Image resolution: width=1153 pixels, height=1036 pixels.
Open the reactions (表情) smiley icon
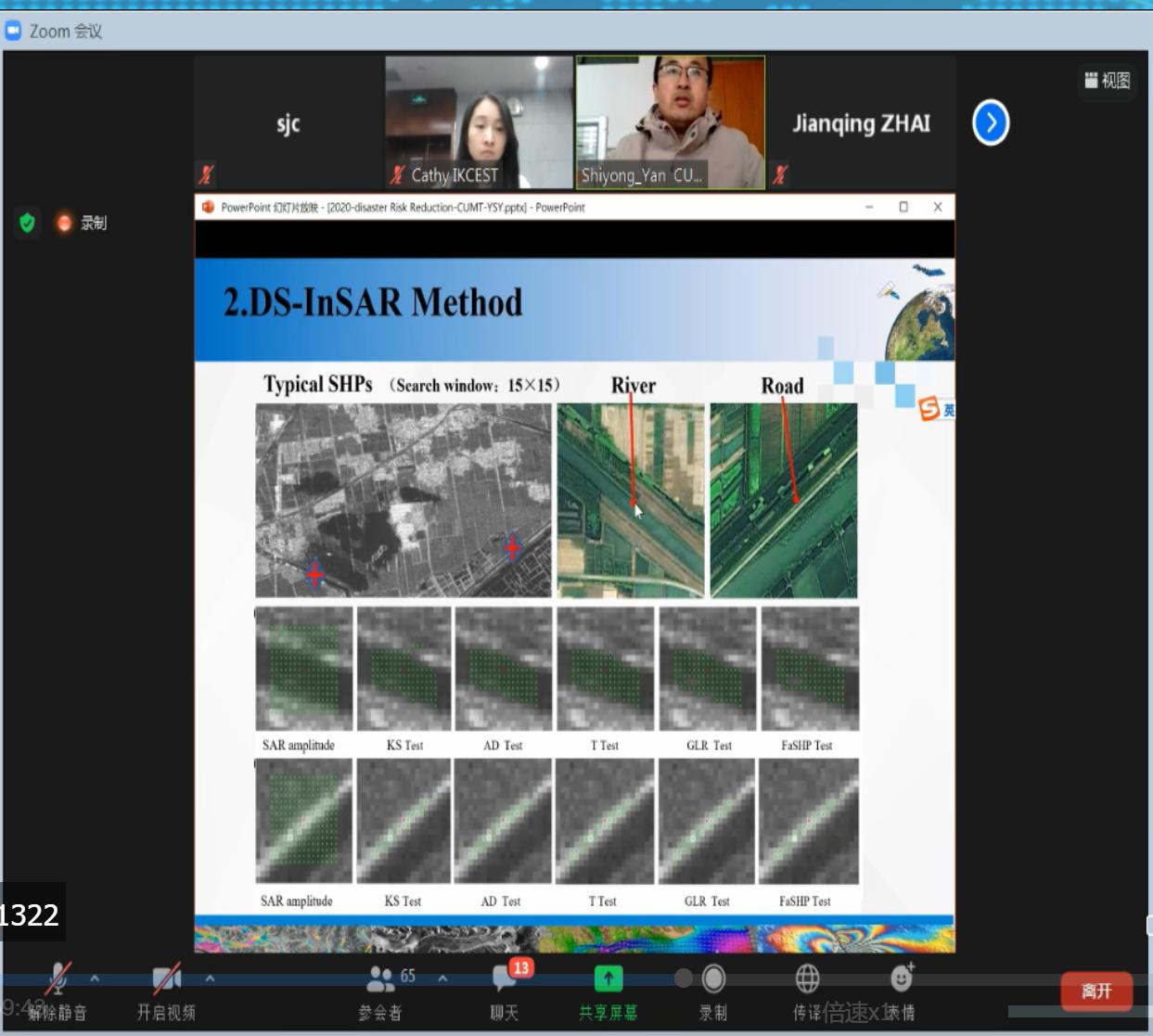[901, 979]
